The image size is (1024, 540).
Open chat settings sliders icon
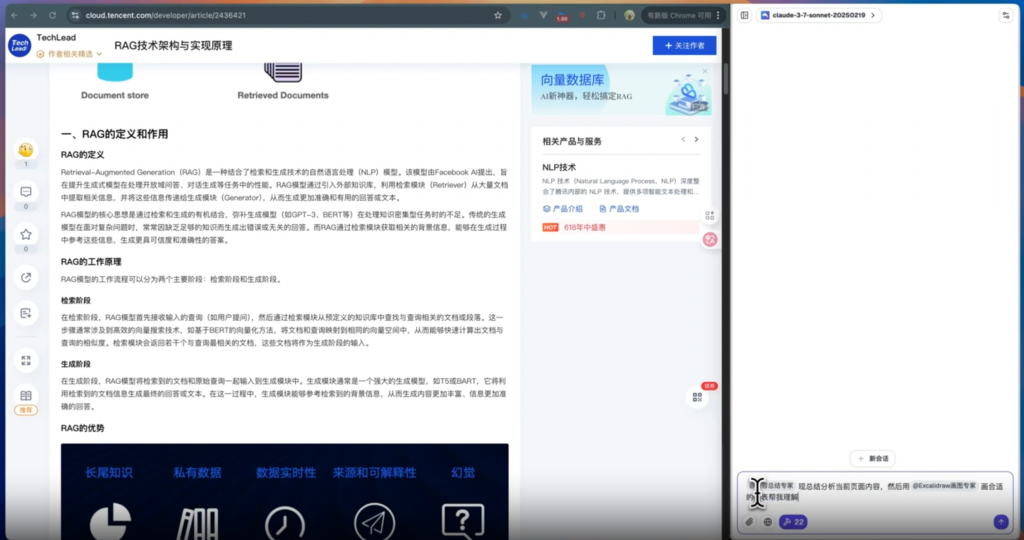tap(1005, 16)
